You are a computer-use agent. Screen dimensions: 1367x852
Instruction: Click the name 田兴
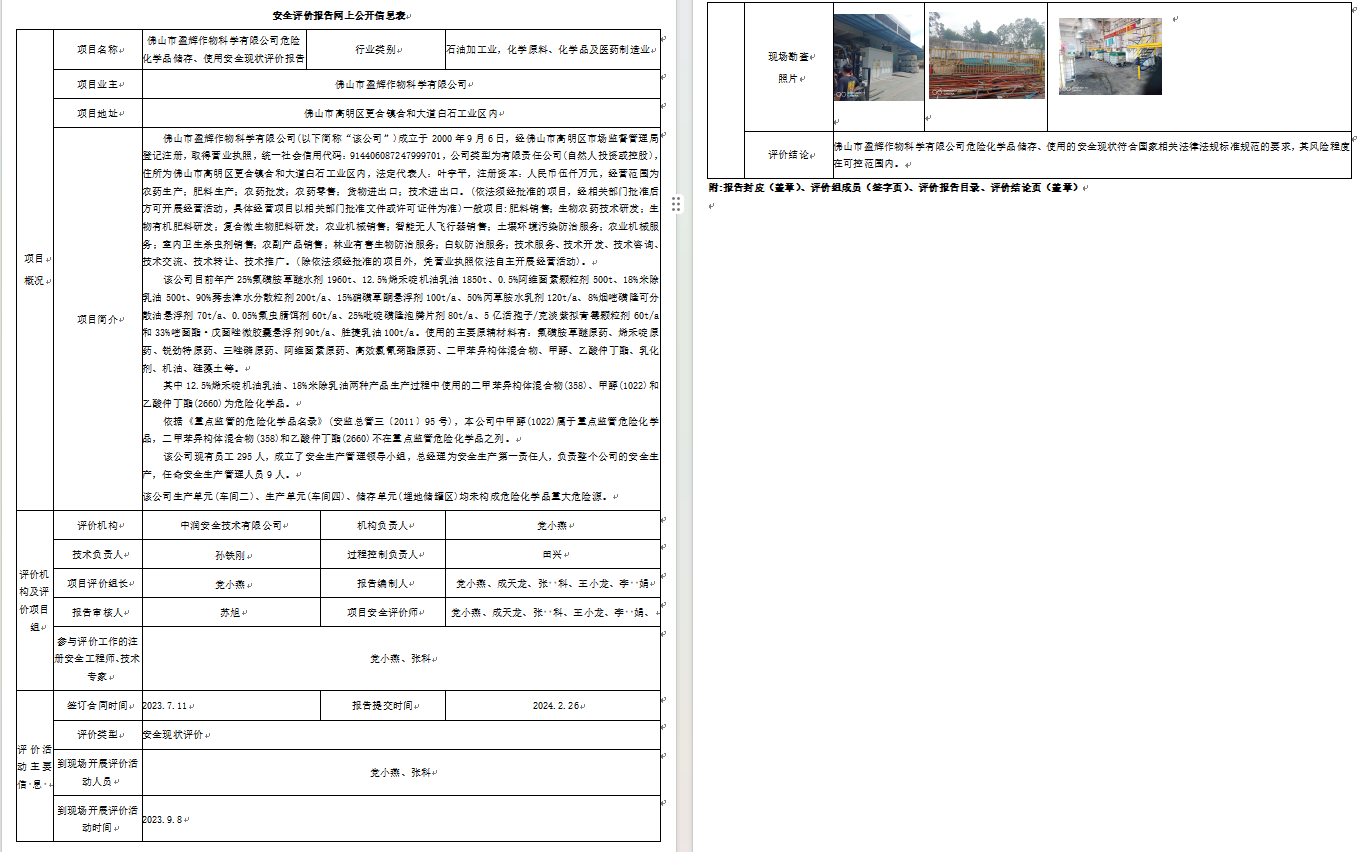point(552,554)
